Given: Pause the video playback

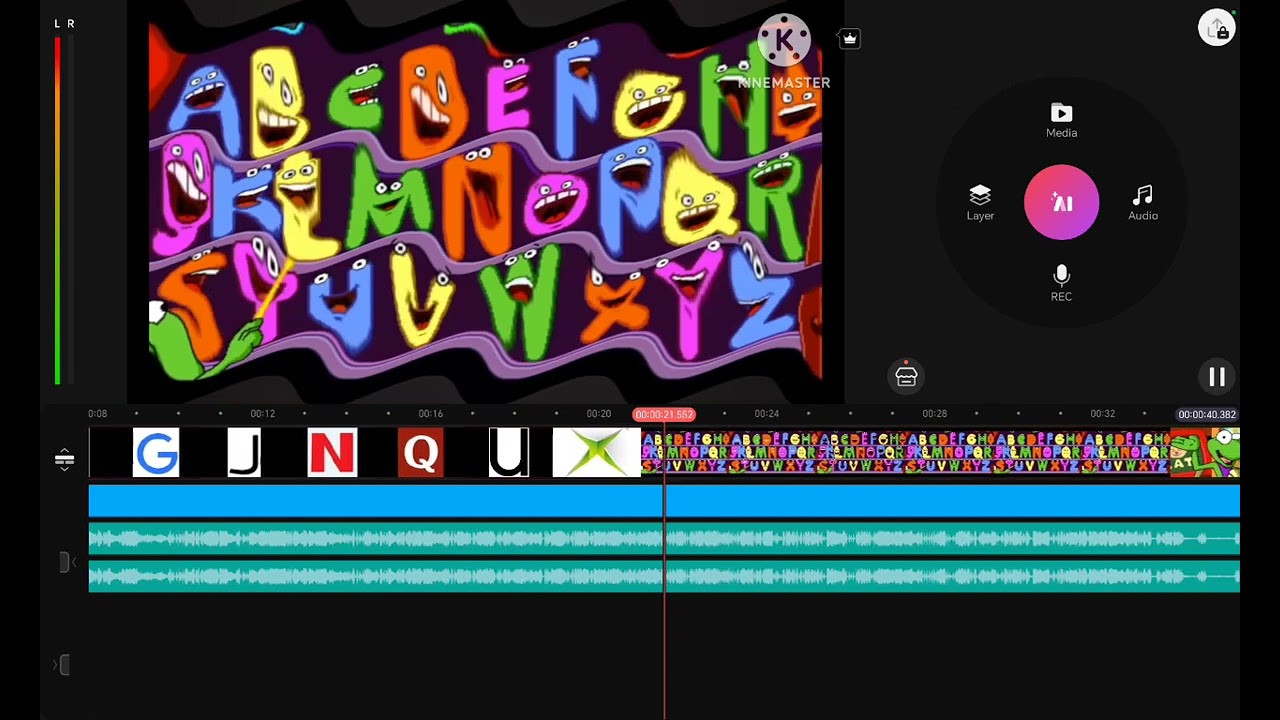Looking at the screenshot, I should [x=1216, y=377].
